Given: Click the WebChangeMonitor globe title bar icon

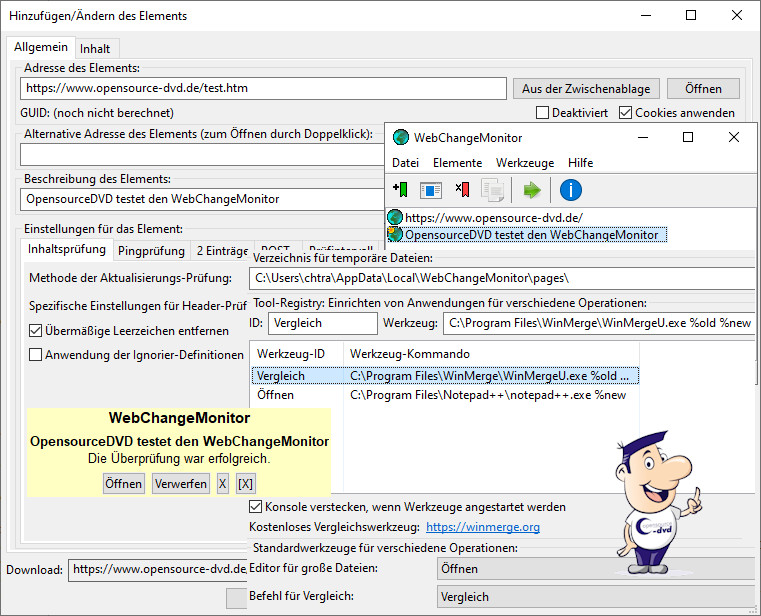Looking at the screenshot, I should point(401,138).
